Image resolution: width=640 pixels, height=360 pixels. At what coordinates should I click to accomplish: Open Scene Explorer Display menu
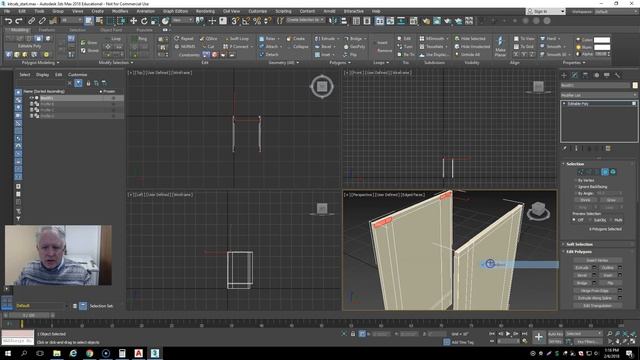click(x=42, y=75)
